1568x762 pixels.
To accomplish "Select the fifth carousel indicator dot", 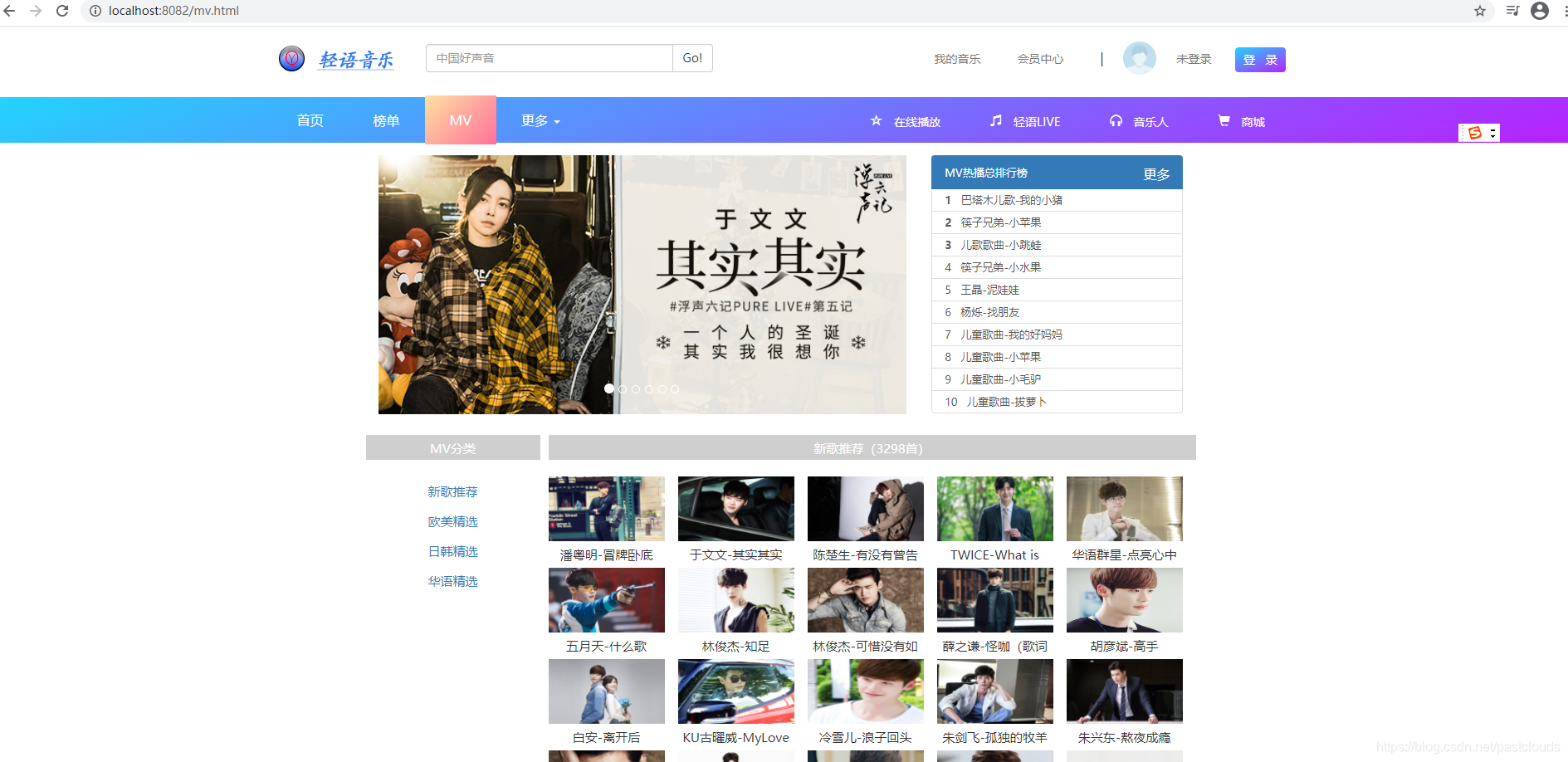I will (662, 388).
